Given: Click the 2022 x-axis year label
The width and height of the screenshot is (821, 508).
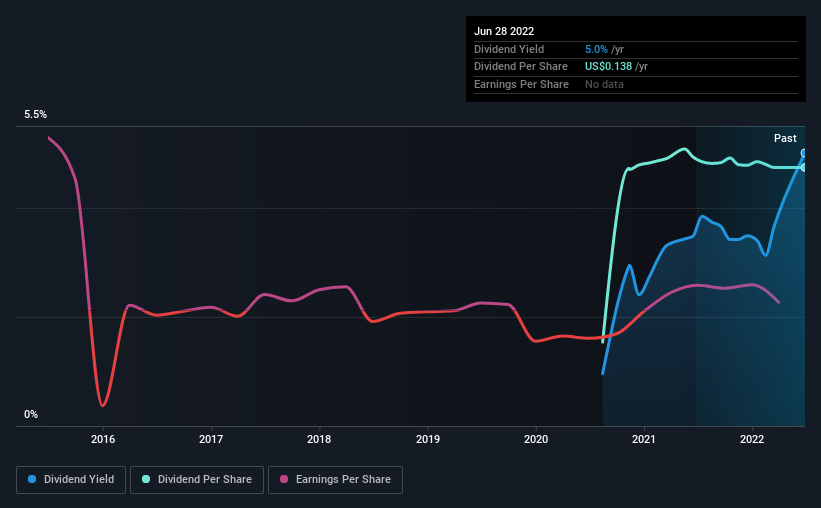Looking at the screenshot, I should [752, 439].
